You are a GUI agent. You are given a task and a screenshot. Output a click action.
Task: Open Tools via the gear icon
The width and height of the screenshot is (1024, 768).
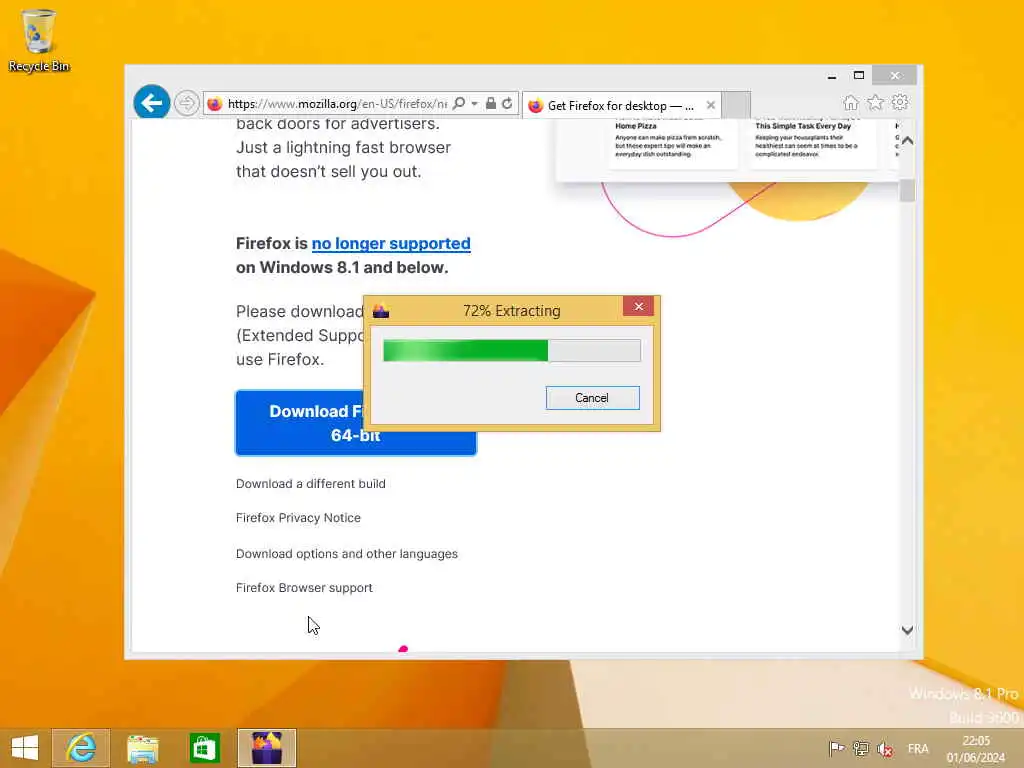pos(900,103)
